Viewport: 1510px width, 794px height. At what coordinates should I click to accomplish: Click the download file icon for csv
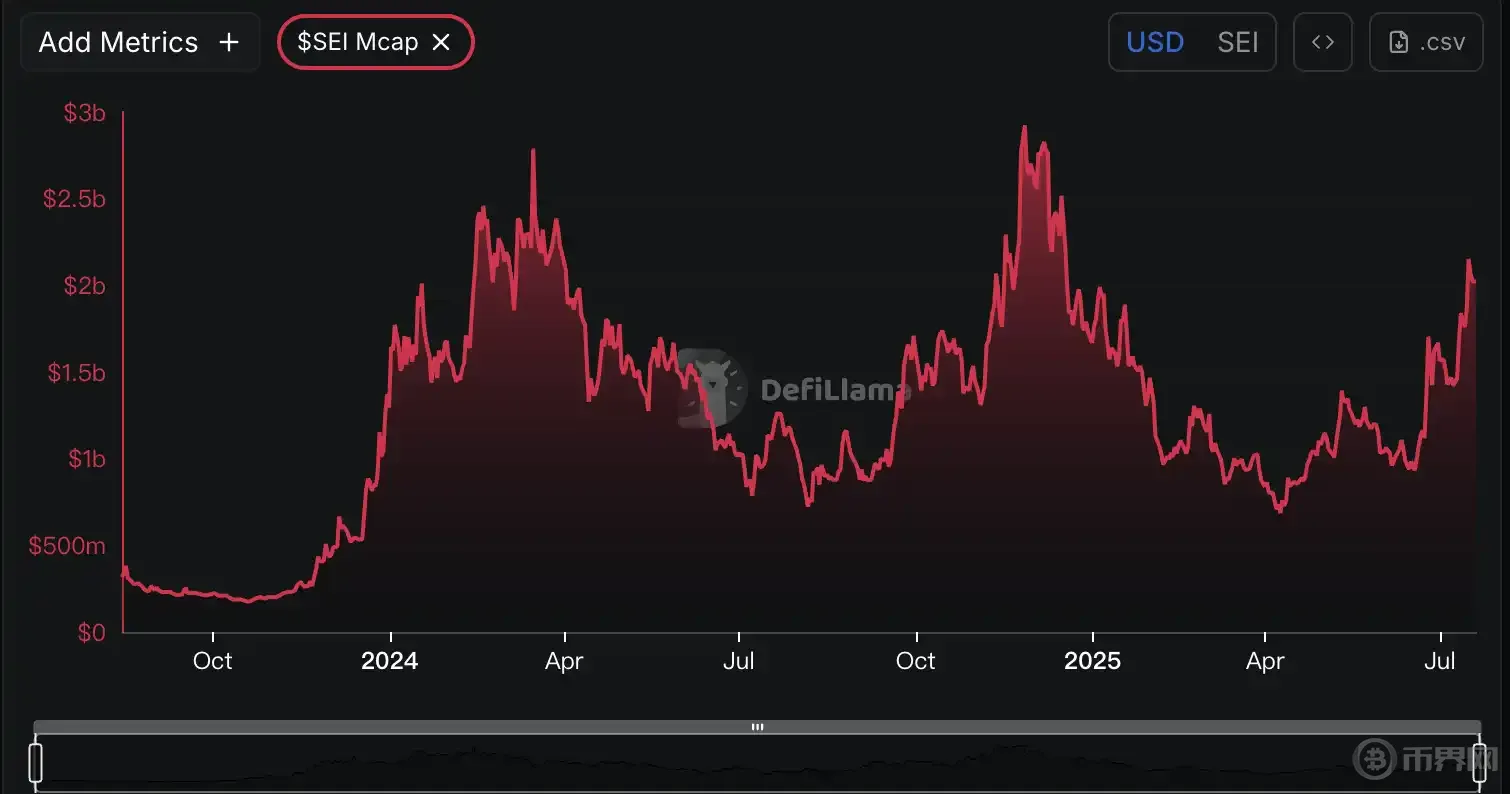click(1399, 42)
